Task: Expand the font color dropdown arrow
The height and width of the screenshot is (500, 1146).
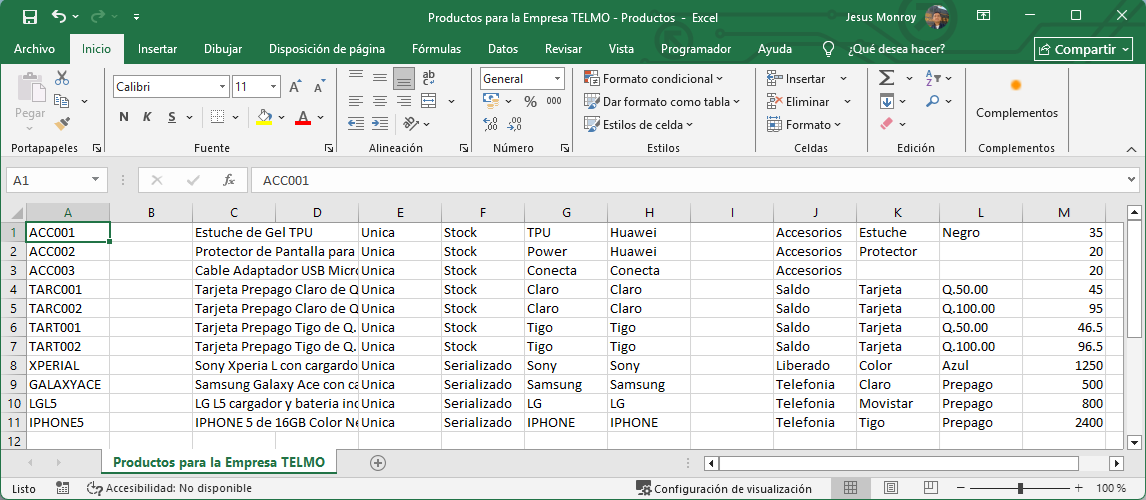Action: 320,117
